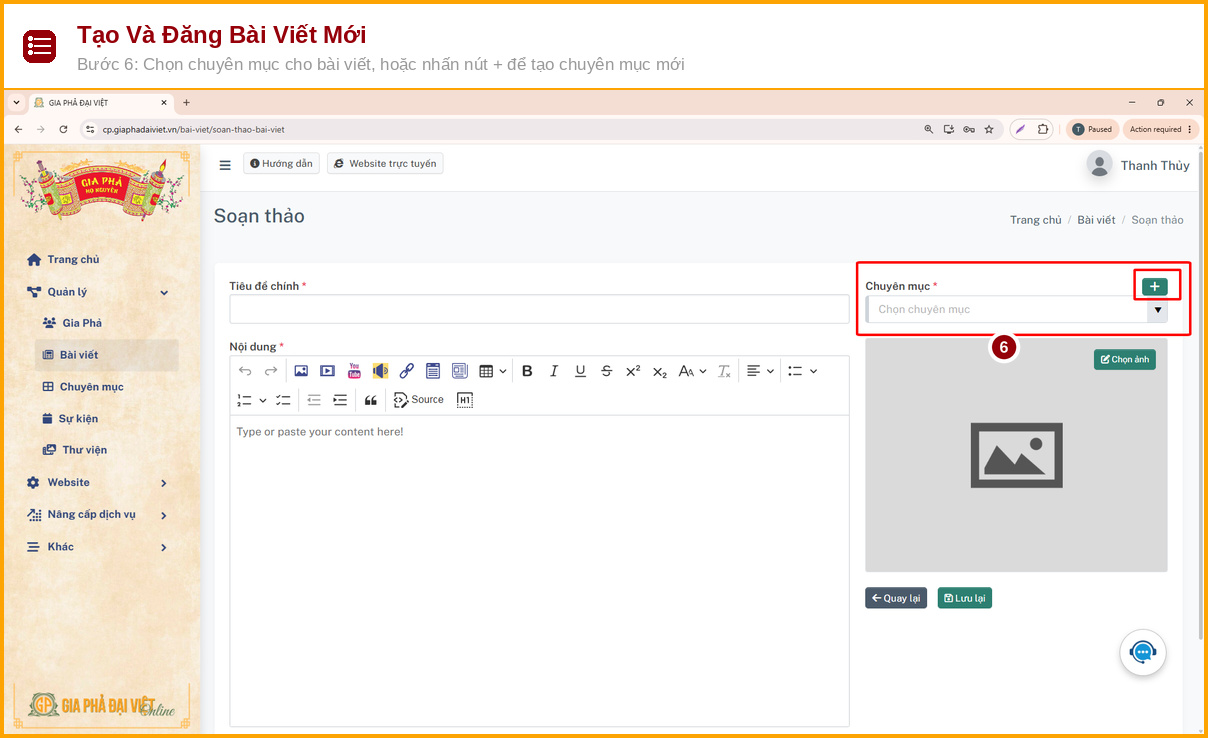Open Chuyên mục in sidebar

[83, 387]
